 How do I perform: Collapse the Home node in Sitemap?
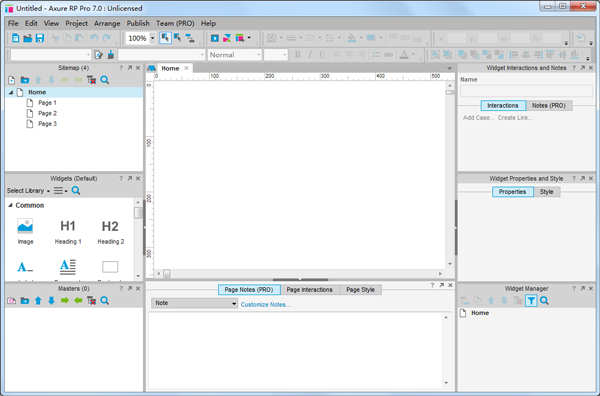click(x=11, y=92)
